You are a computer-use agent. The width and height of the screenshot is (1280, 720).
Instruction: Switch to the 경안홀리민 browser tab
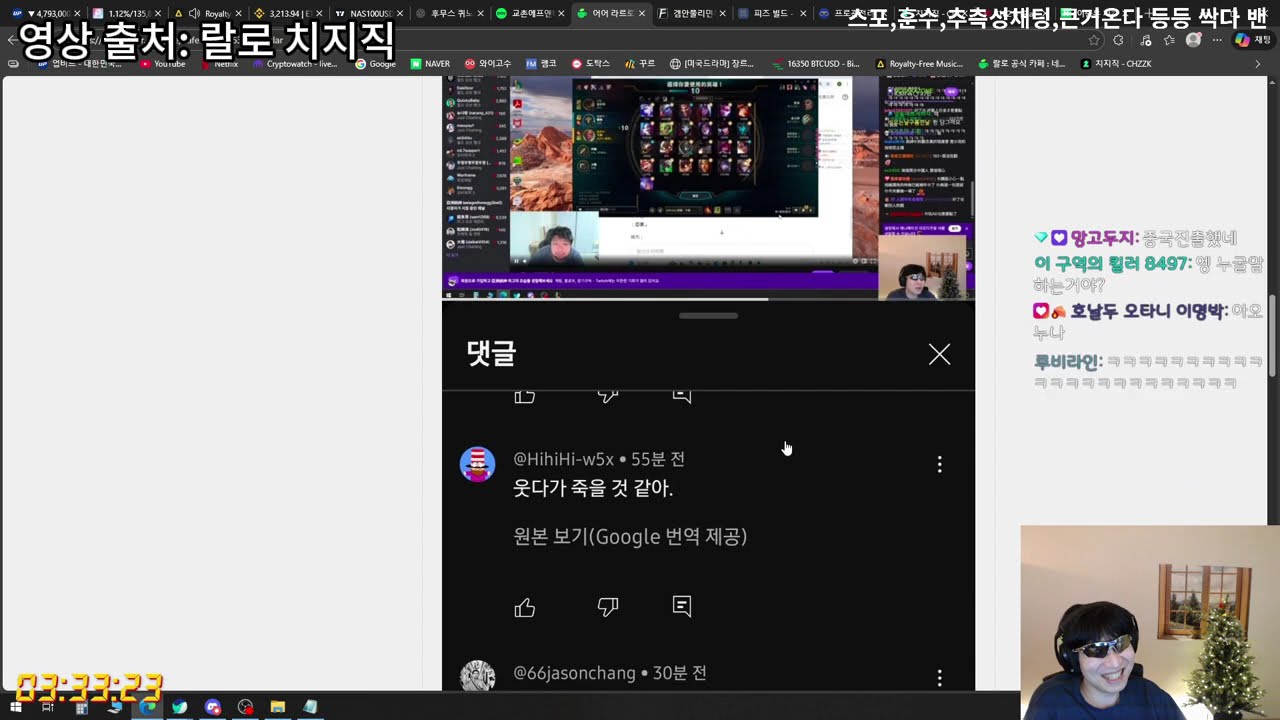click(691, 13)
